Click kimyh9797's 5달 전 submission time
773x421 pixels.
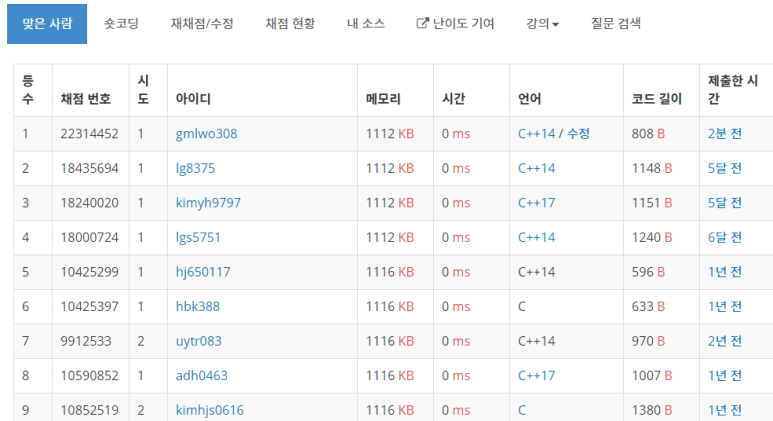(x=725, y=203)
